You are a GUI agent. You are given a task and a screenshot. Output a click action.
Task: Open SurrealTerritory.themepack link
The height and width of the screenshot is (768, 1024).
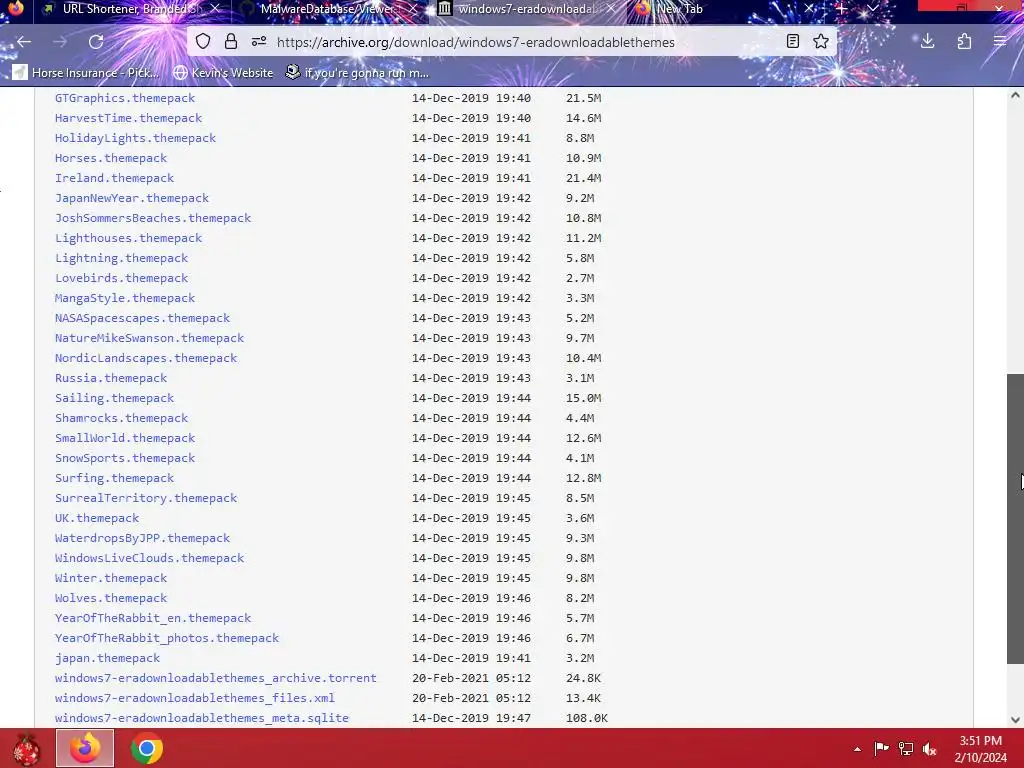point(146,498)
